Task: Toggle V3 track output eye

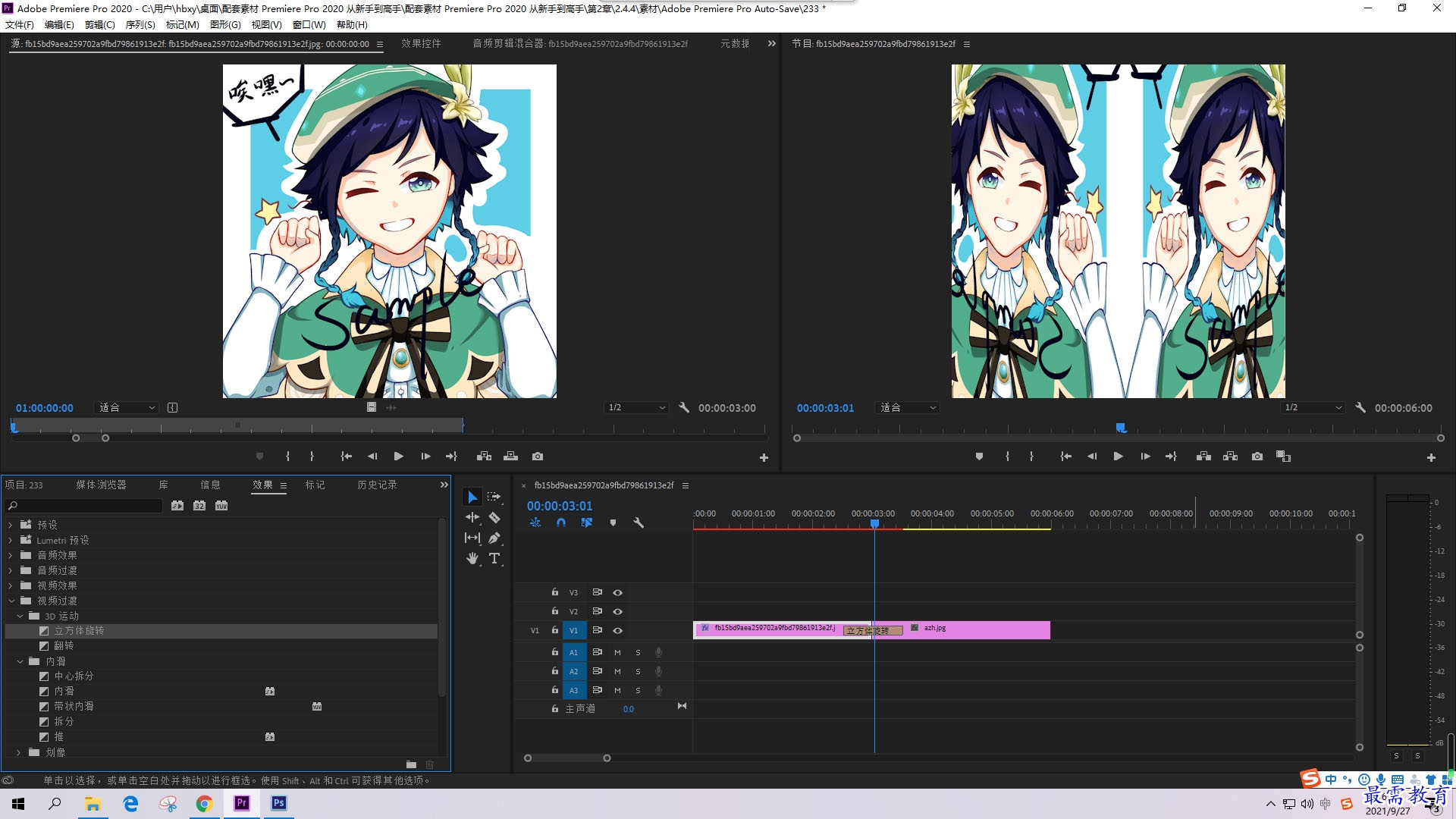Action: pyautogui.click(x=618, y=592)
